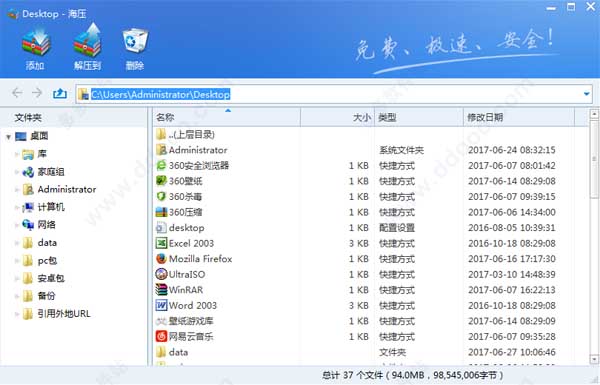The image size is (600, 385).
Task: Click the 删除 (Delete) recycle bin icon
Action: pyautogui.click(x=135, y=41)
